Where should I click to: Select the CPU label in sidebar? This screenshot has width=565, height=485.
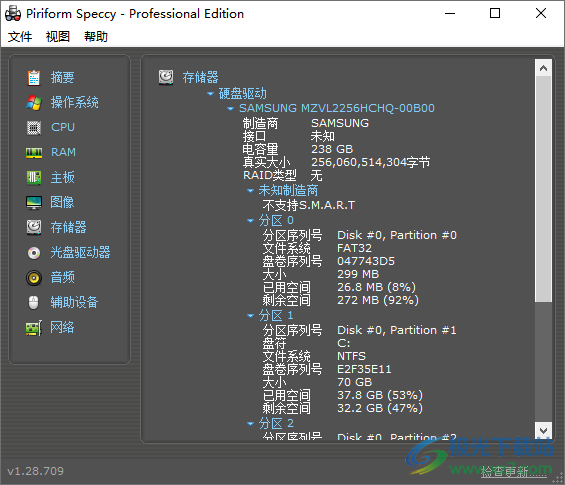[x=63, y=127]
